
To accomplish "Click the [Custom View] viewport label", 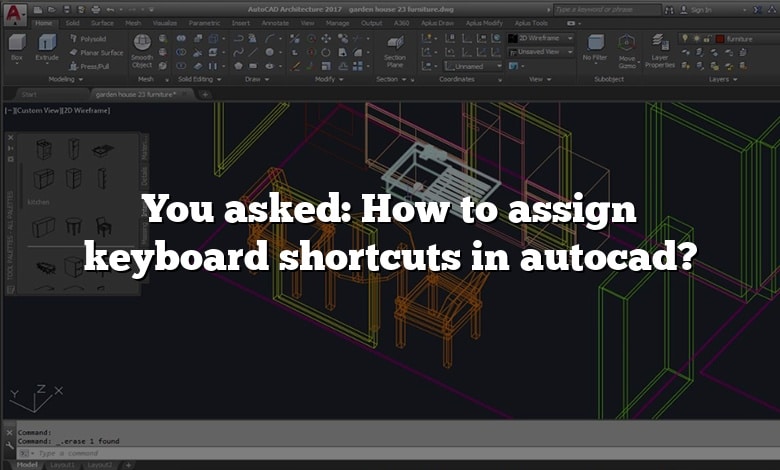I will pos(37,110).
